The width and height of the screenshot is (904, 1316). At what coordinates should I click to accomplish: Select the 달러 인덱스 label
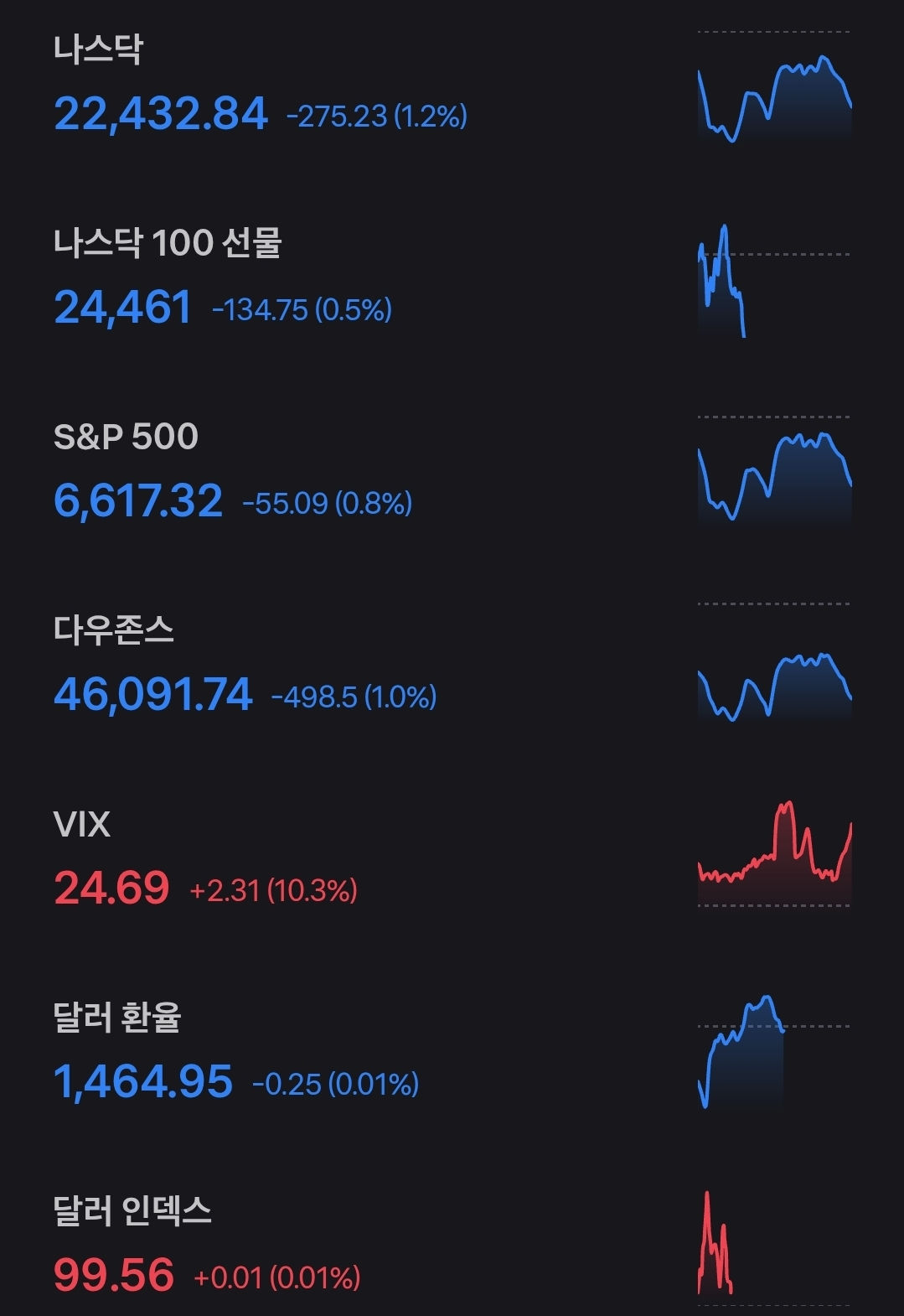(132, 1211)
